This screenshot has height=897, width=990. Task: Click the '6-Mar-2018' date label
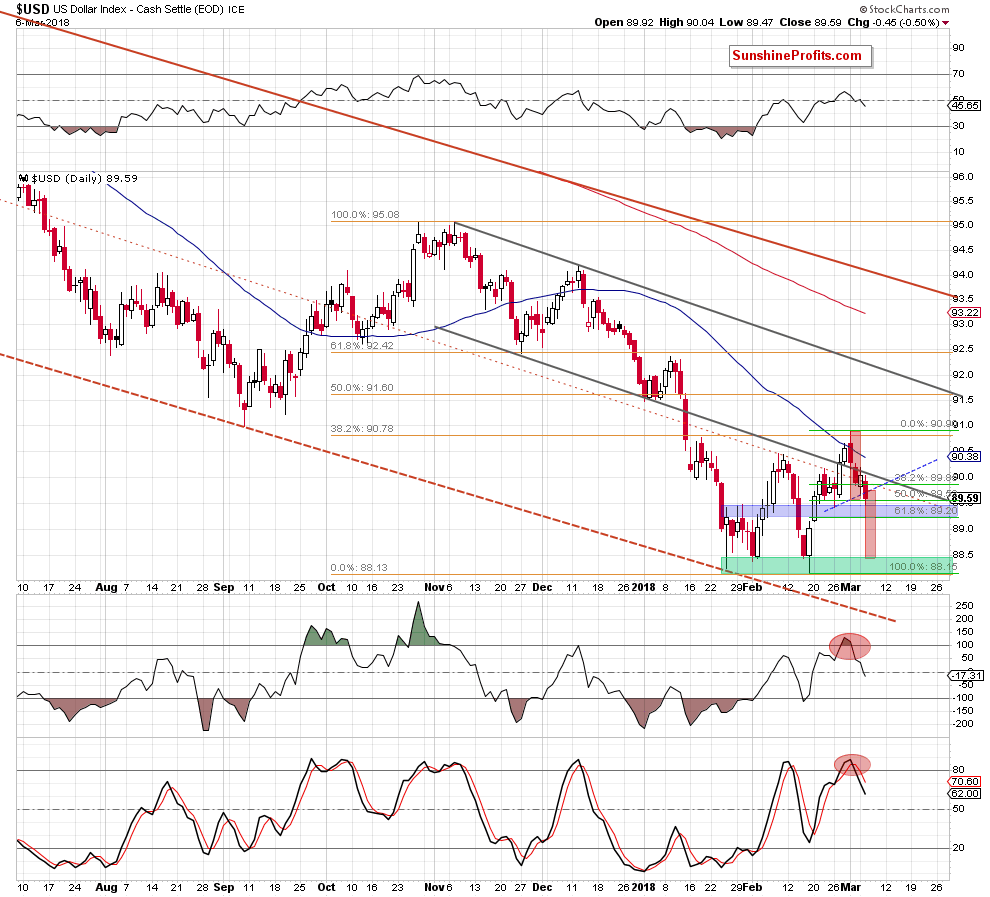[x=42, y=23]
